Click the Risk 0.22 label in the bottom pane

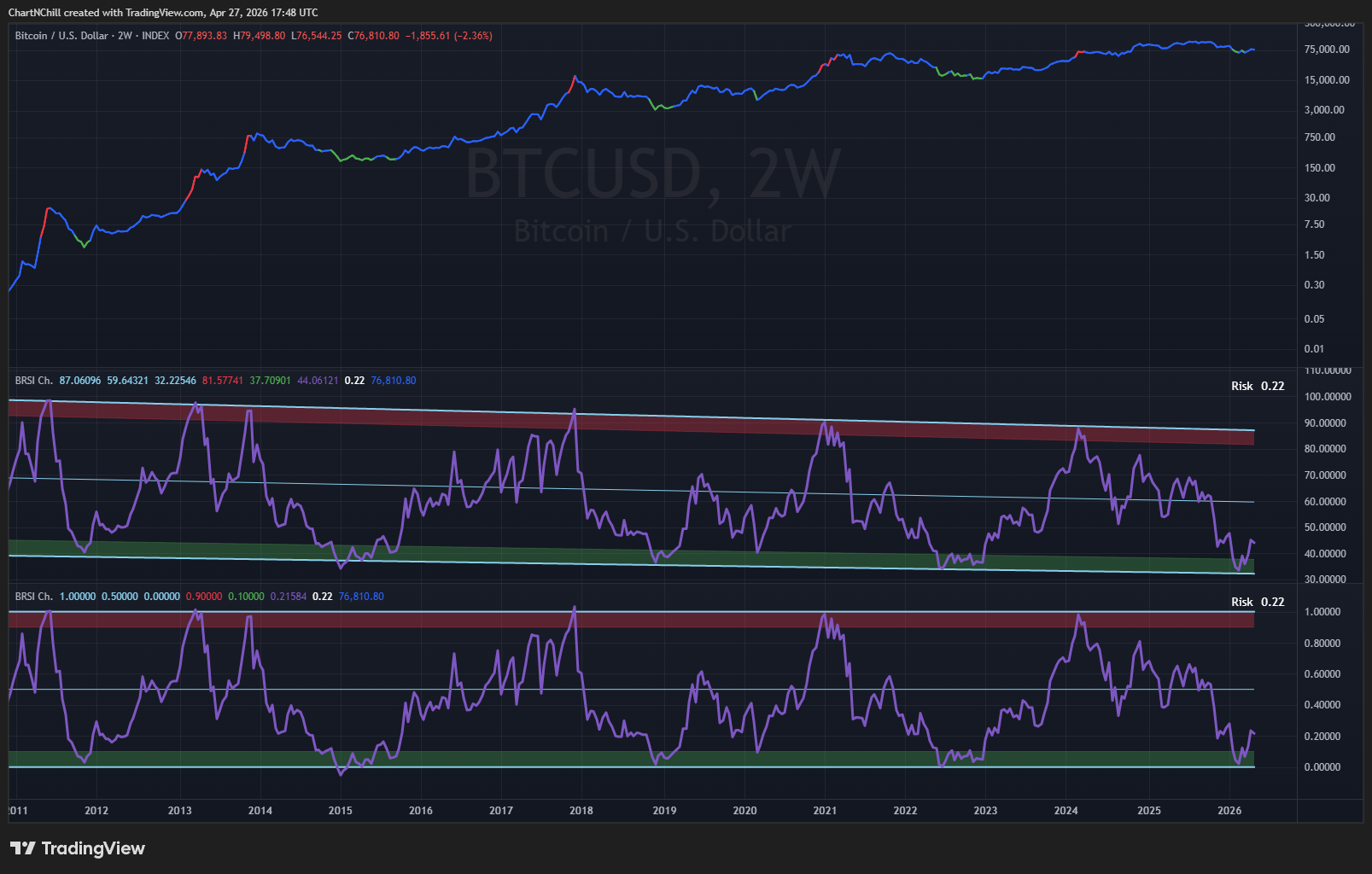pyautogui.click(x=1258, y=602)
